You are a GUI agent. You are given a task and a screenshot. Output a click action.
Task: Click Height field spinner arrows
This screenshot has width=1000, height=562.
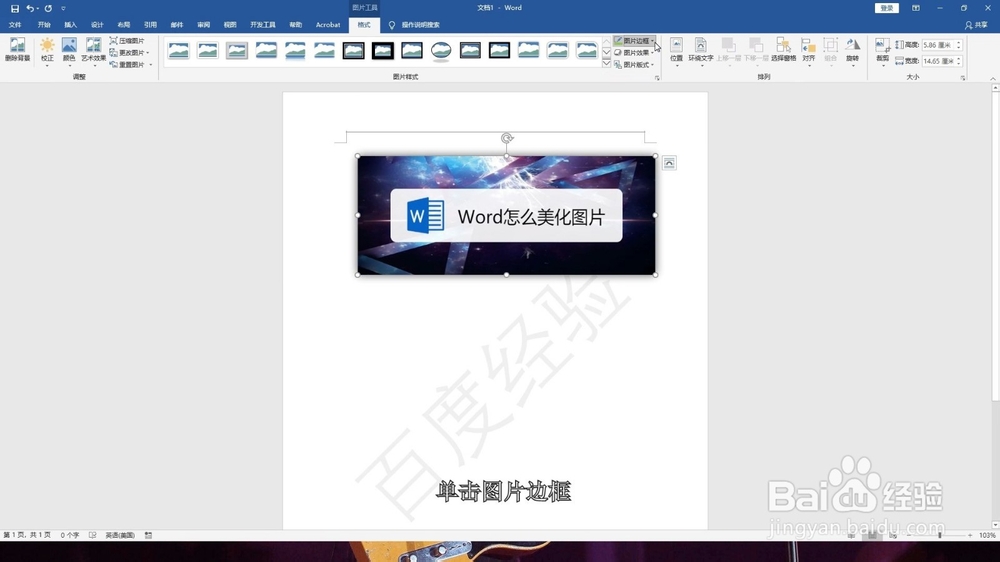click(959, 45)
